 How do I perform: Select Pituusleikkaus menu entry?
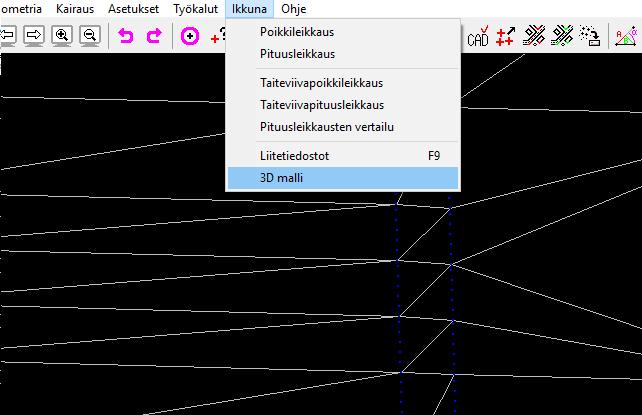point(343,54)
